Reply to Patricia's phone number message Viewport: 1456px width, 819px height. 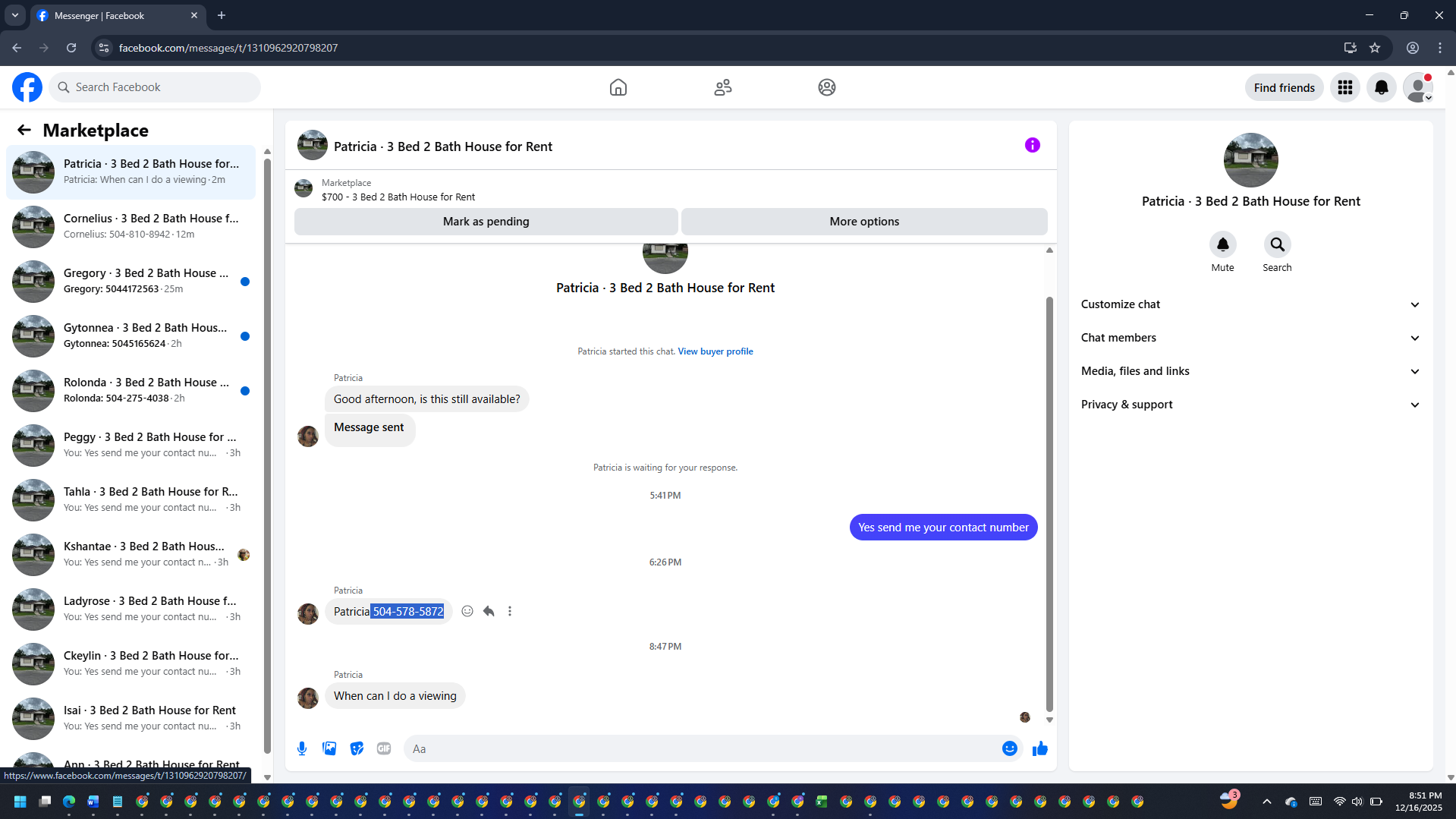[489, 611]
